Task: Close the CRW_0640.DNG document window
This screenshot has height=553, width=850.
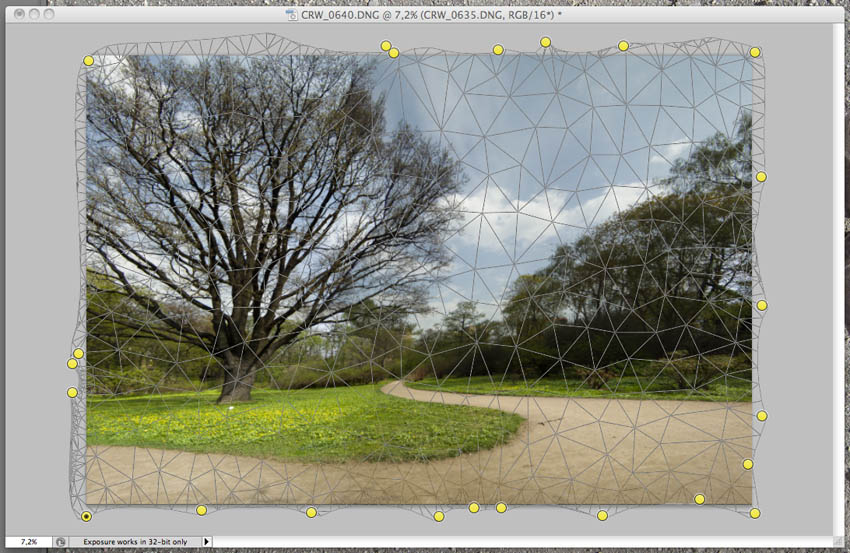Action: click(15, 14)
